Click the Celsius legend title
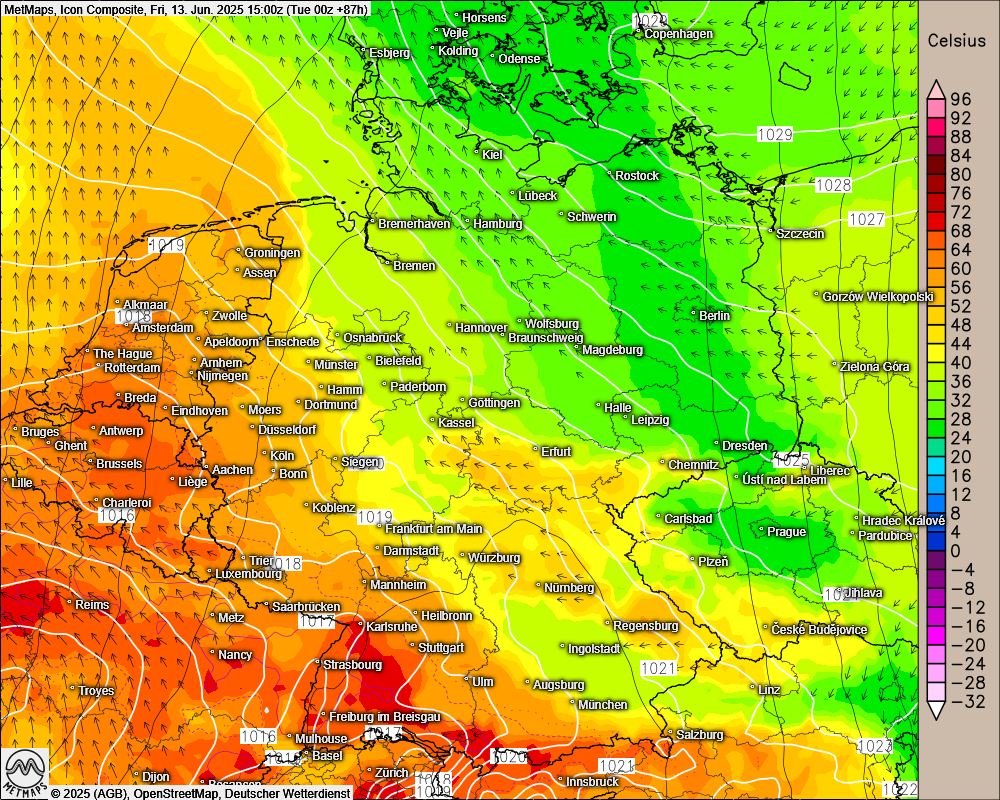 [x=957, y=41]
